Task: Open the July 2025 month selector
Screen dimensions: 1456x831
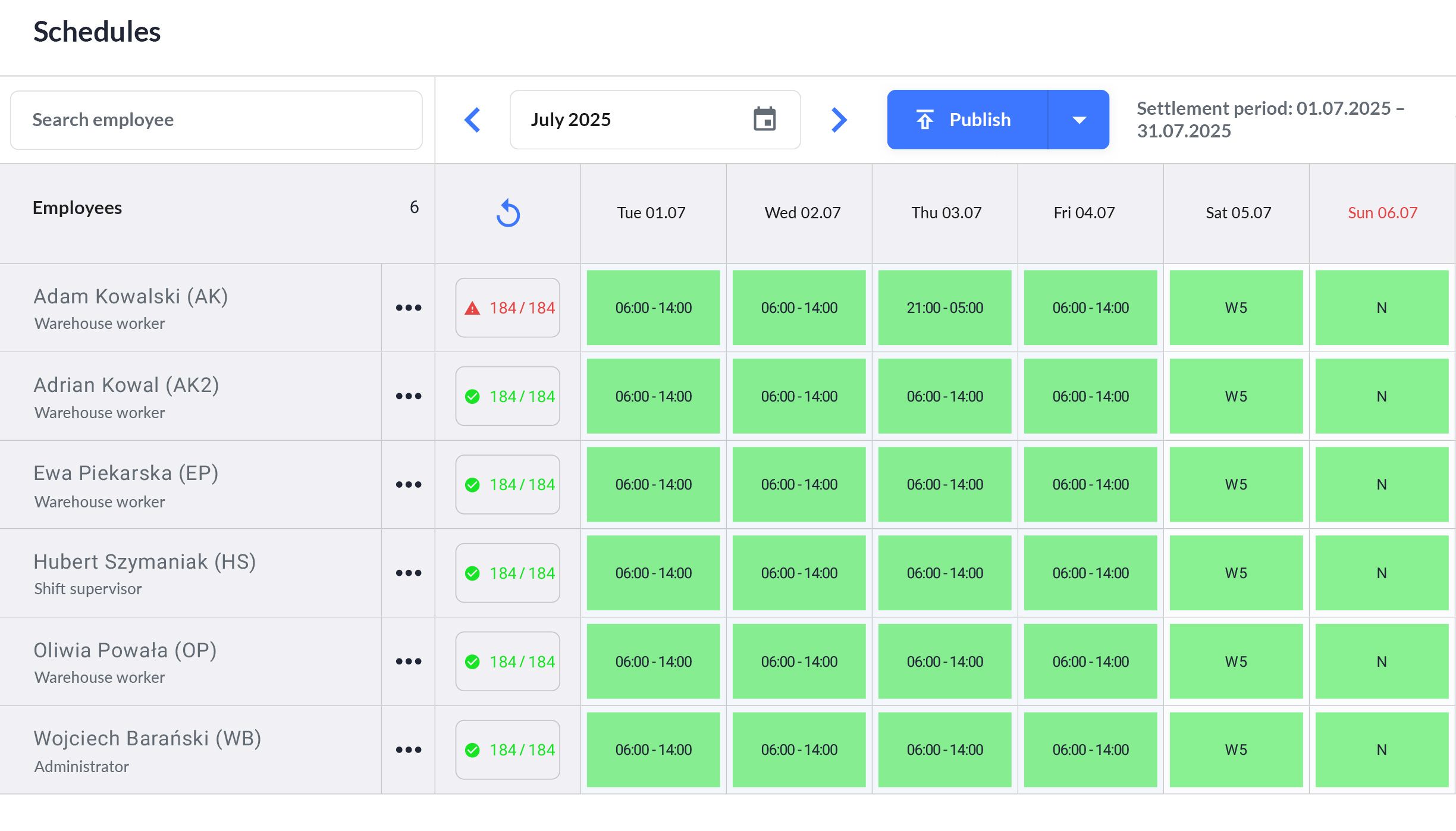Action: (x=630, y=120)
